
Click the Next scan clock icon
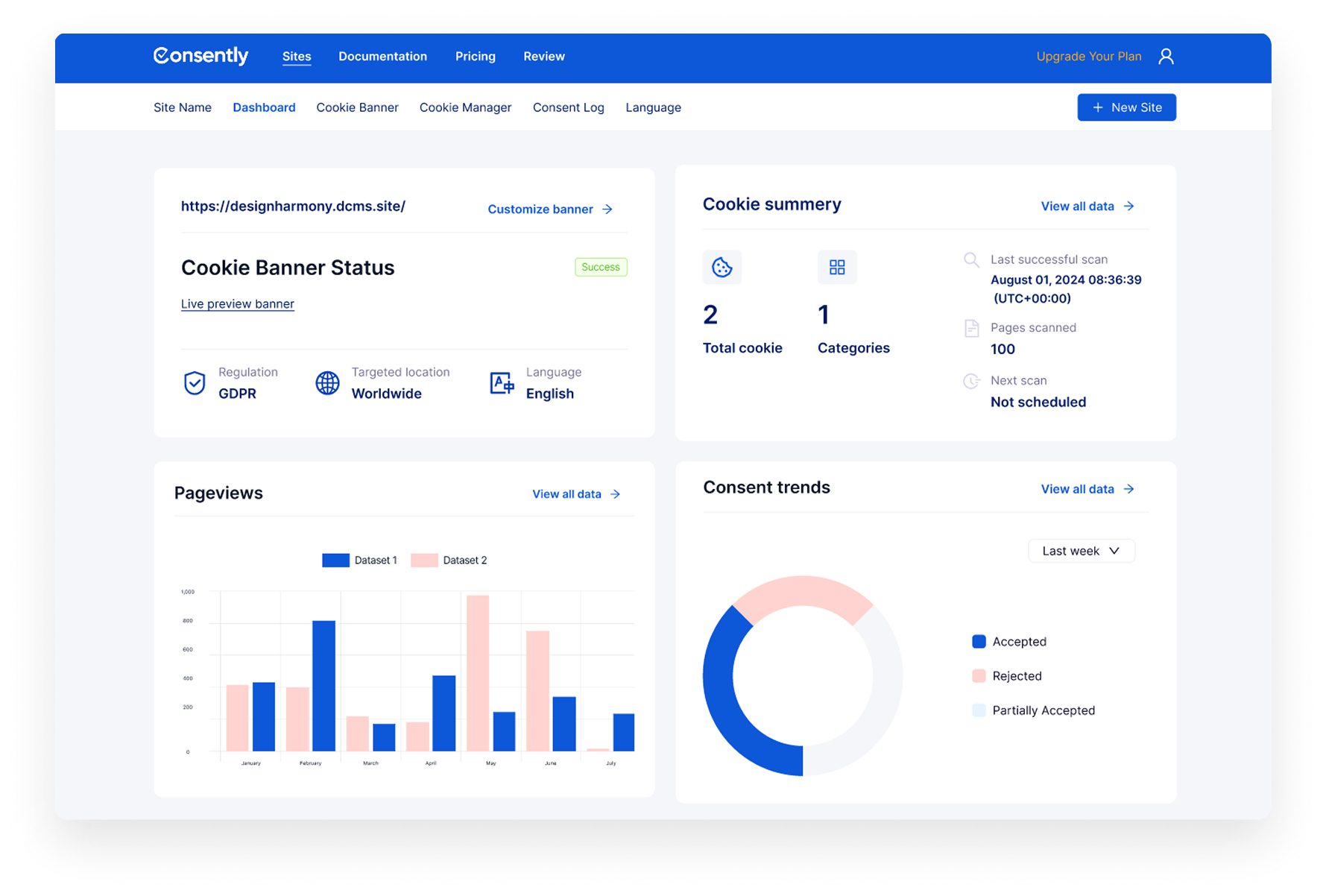971,381
